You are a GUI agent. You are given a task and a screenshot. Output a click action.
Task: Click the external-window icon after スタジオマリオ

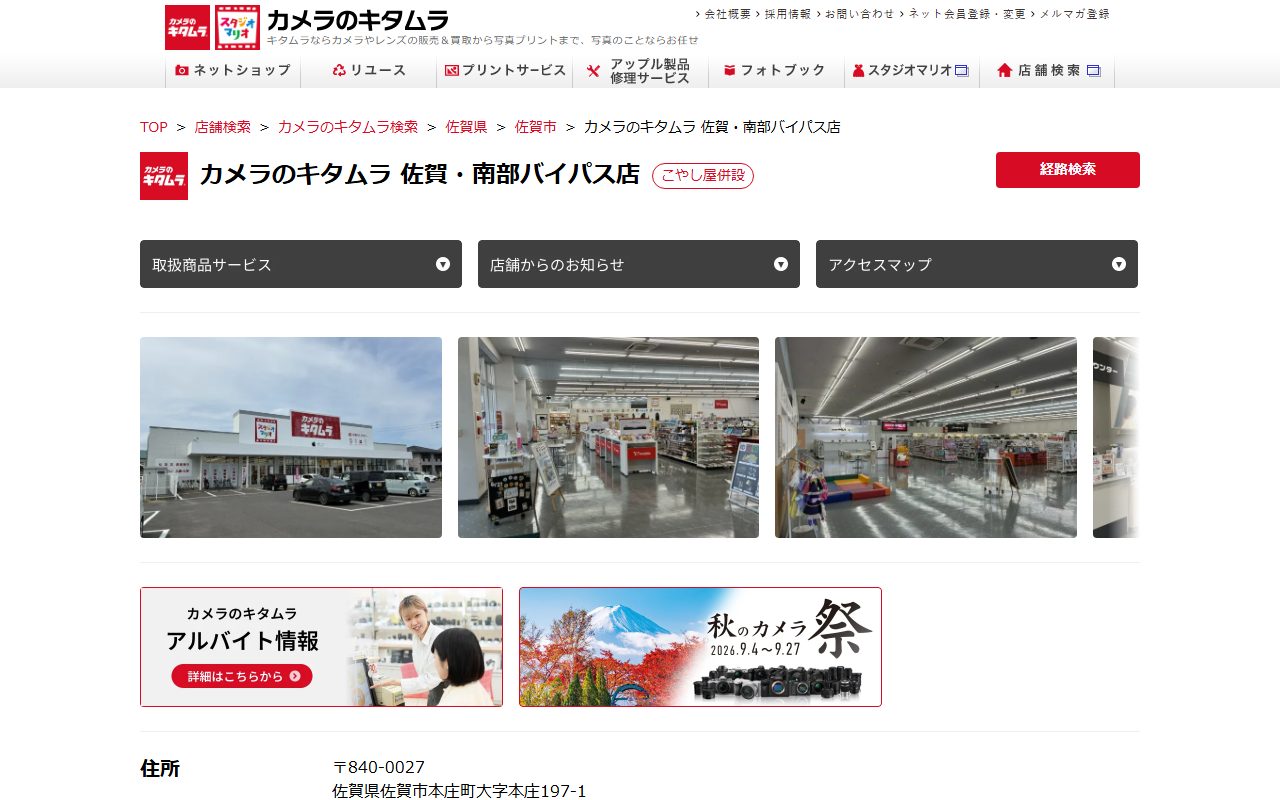coord(962,71)
